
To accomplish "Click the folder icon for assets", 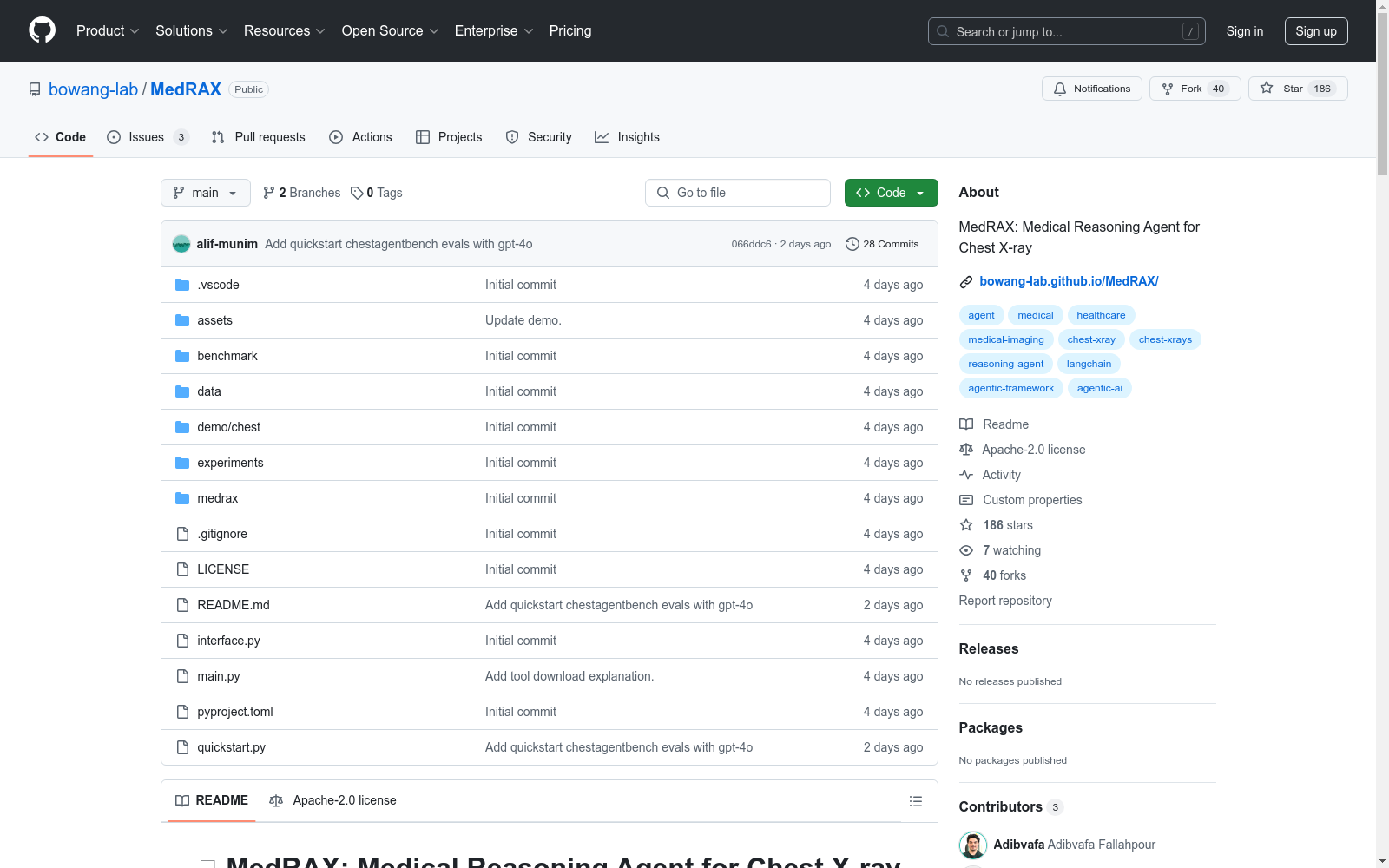I will pos(182,320).
